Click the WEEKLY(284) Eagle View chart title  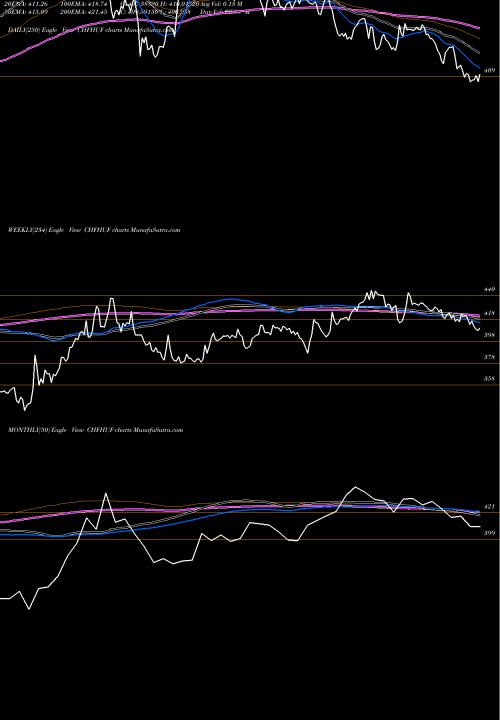coord(94,230)
